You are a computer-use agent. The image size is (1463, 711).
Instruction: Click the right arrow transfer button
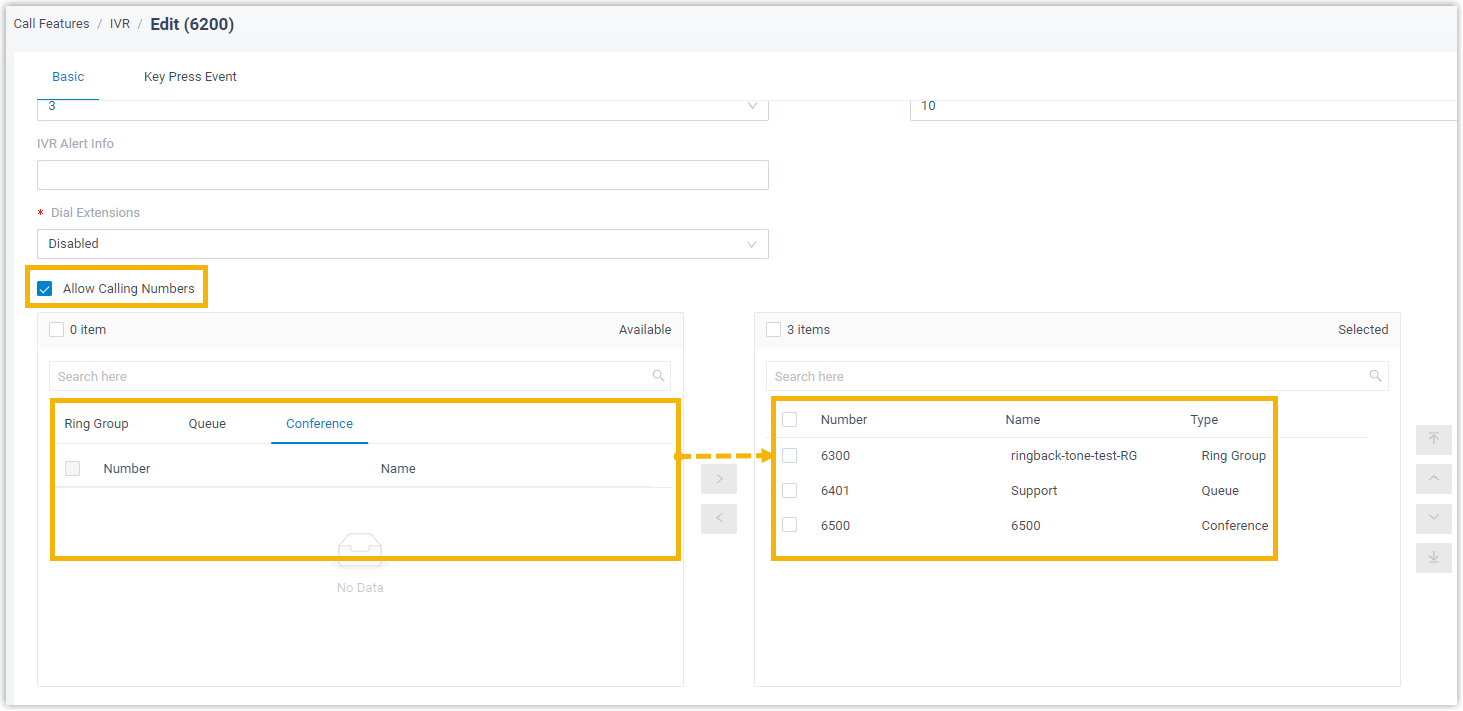(x=718, y=480)
